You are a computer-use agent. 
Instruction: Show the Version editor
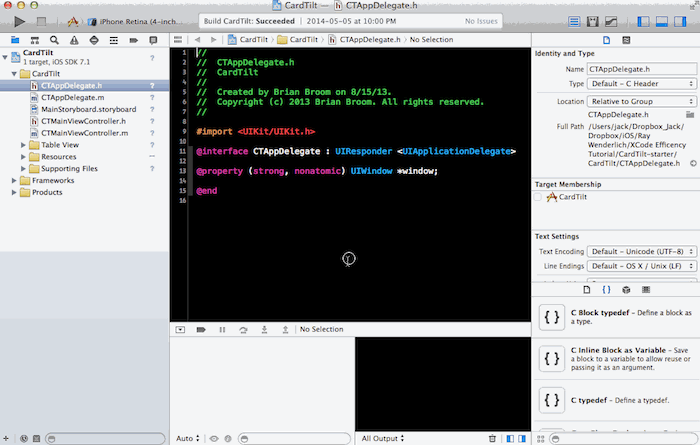611,21
